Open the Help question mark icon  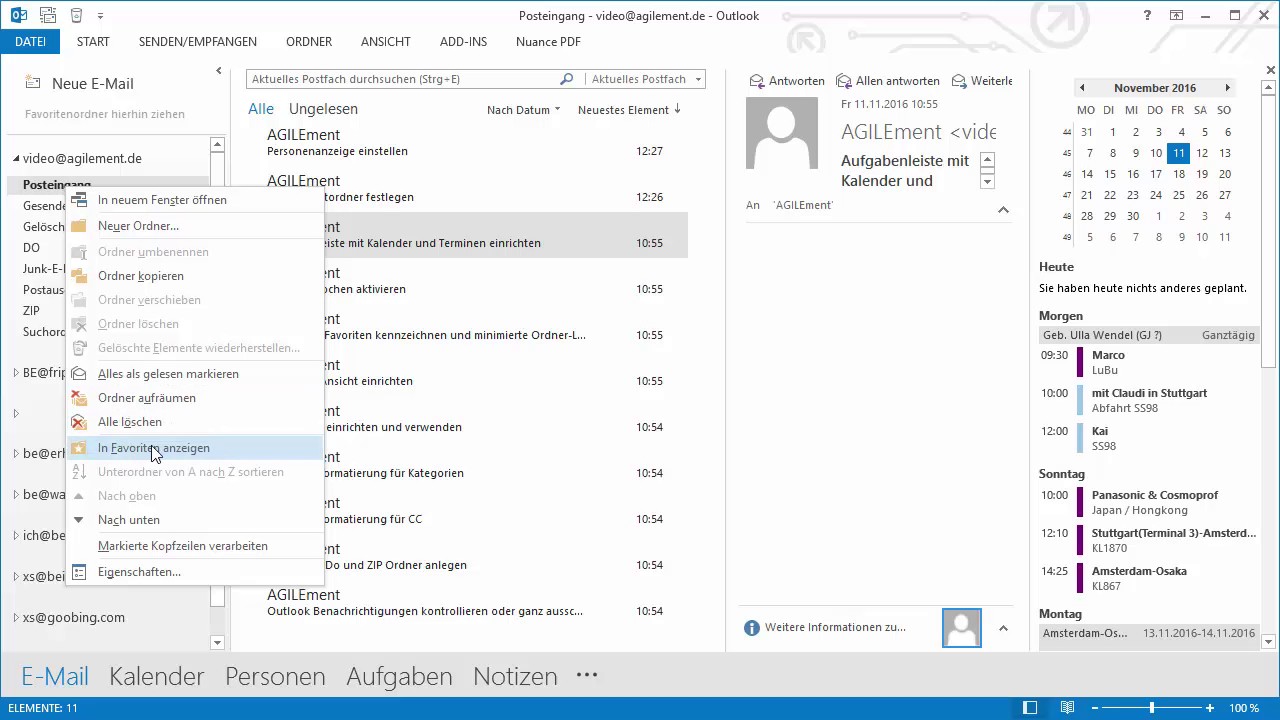tap(1147, 15)
